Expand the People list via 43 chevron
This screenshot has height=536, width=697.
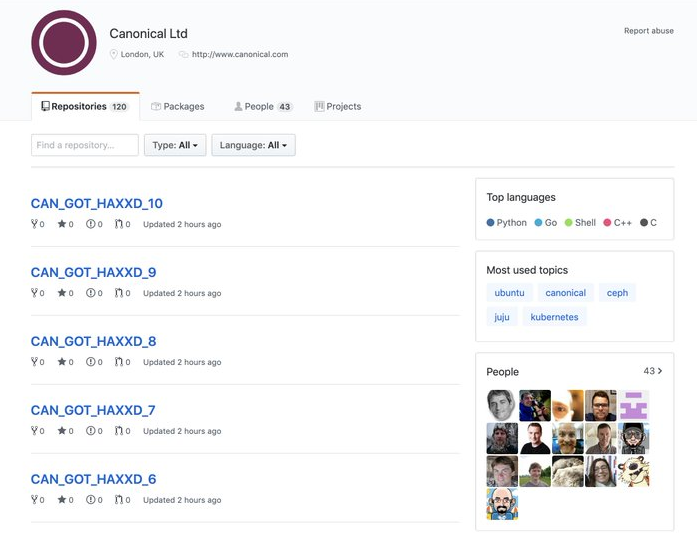(x=653, y=371)
